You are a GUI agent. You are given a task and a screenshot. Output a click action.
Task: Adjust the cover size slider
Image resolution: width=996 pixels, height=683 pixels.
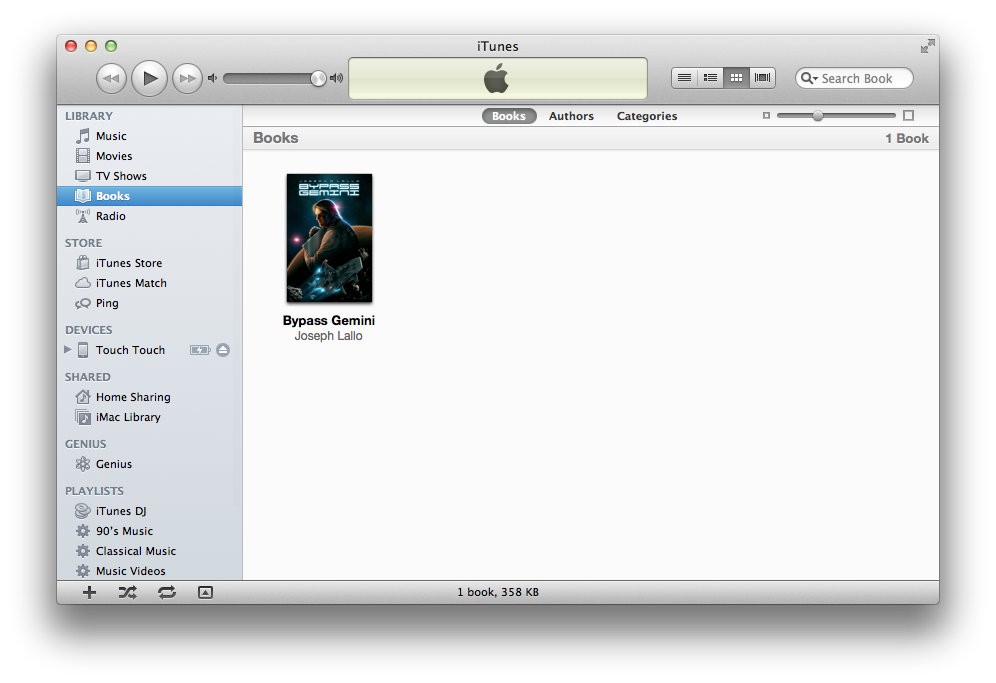pyautogui.click(x=818, y=116)
